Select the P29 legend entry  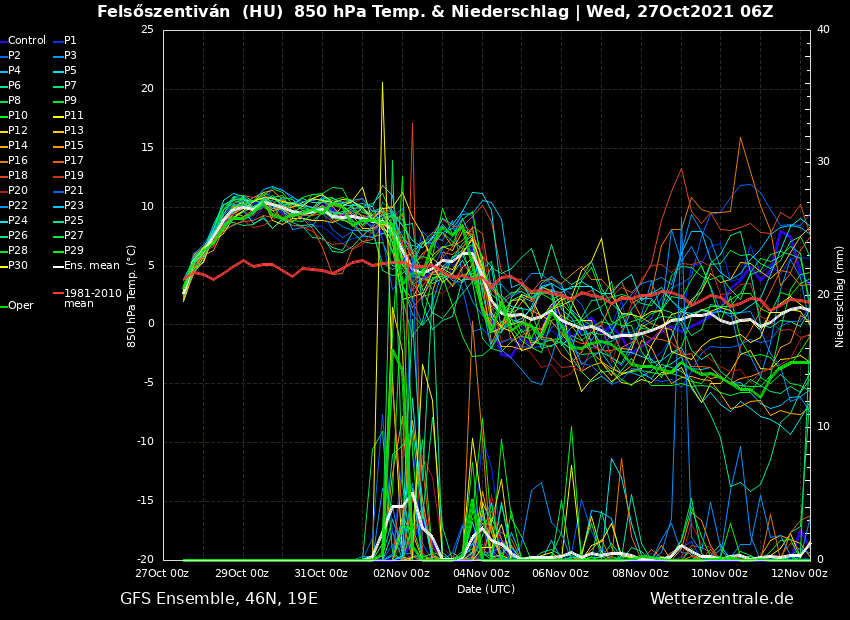[x=74, y=251]
